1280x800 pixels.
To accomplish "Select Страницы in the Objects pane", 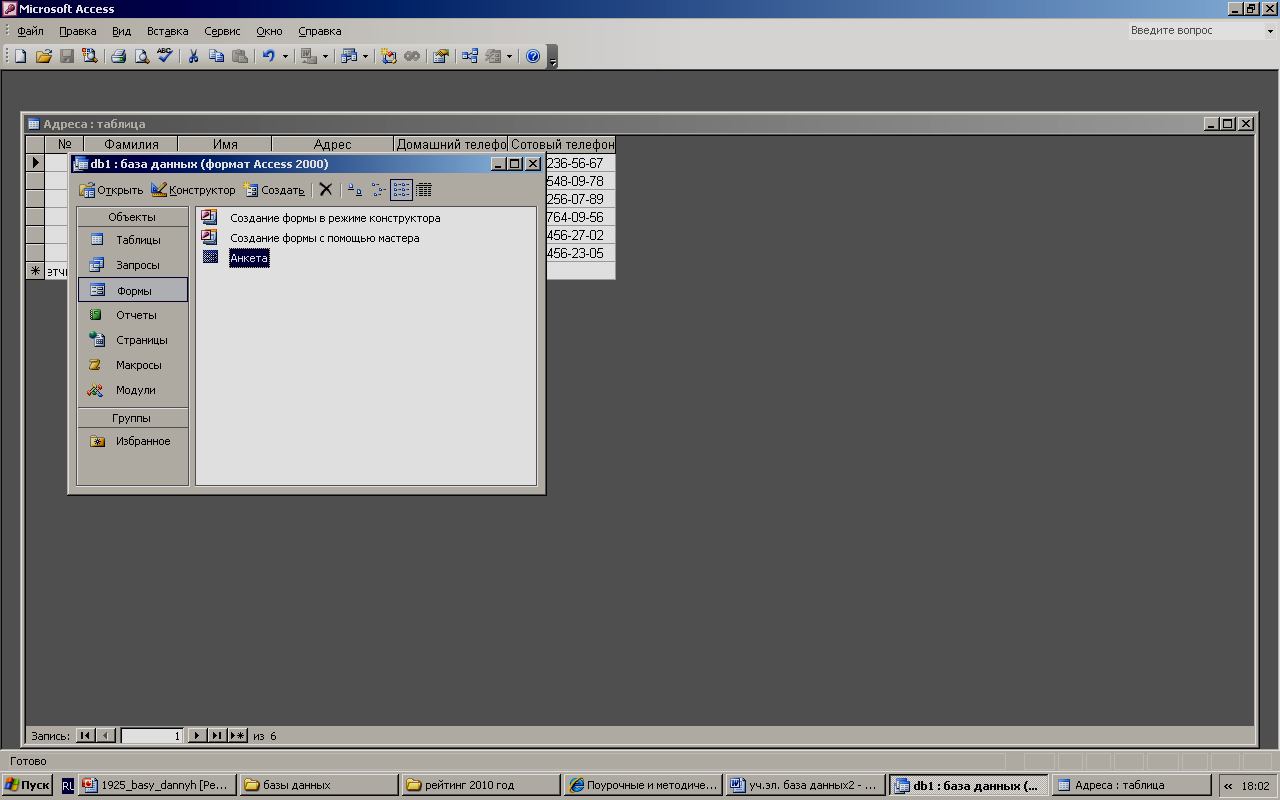I will pos(132,340).
